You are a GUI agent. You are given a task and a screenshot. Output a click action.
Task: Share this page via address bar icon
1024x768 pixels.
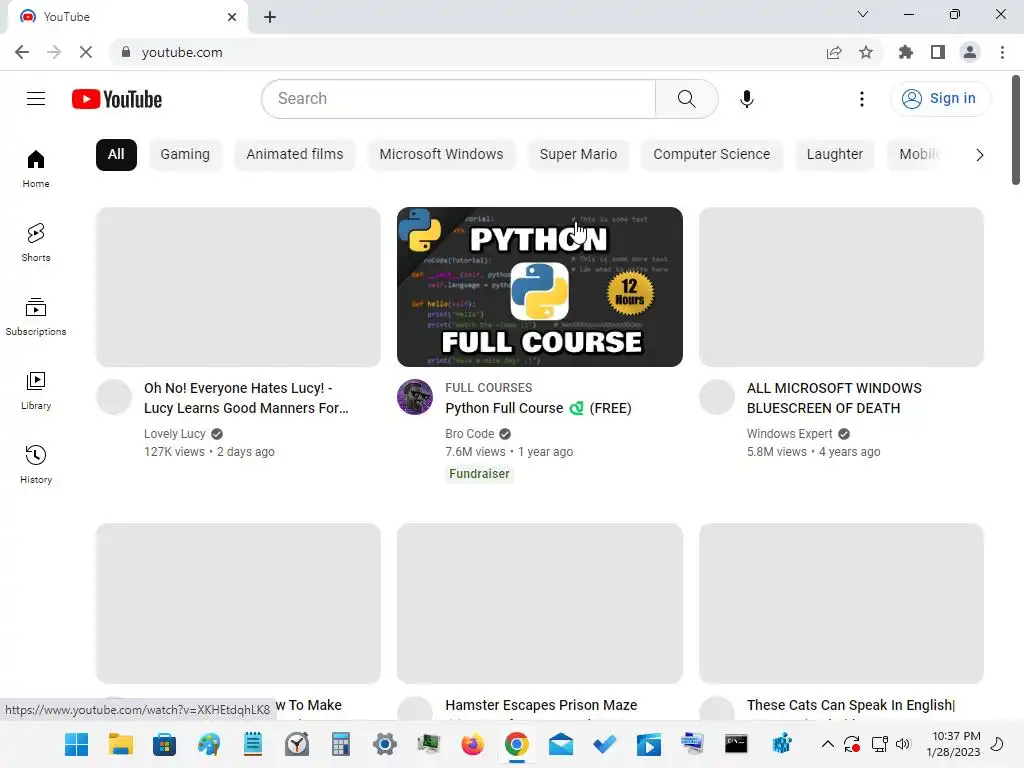pyautogui.click(x=834, y=52)
